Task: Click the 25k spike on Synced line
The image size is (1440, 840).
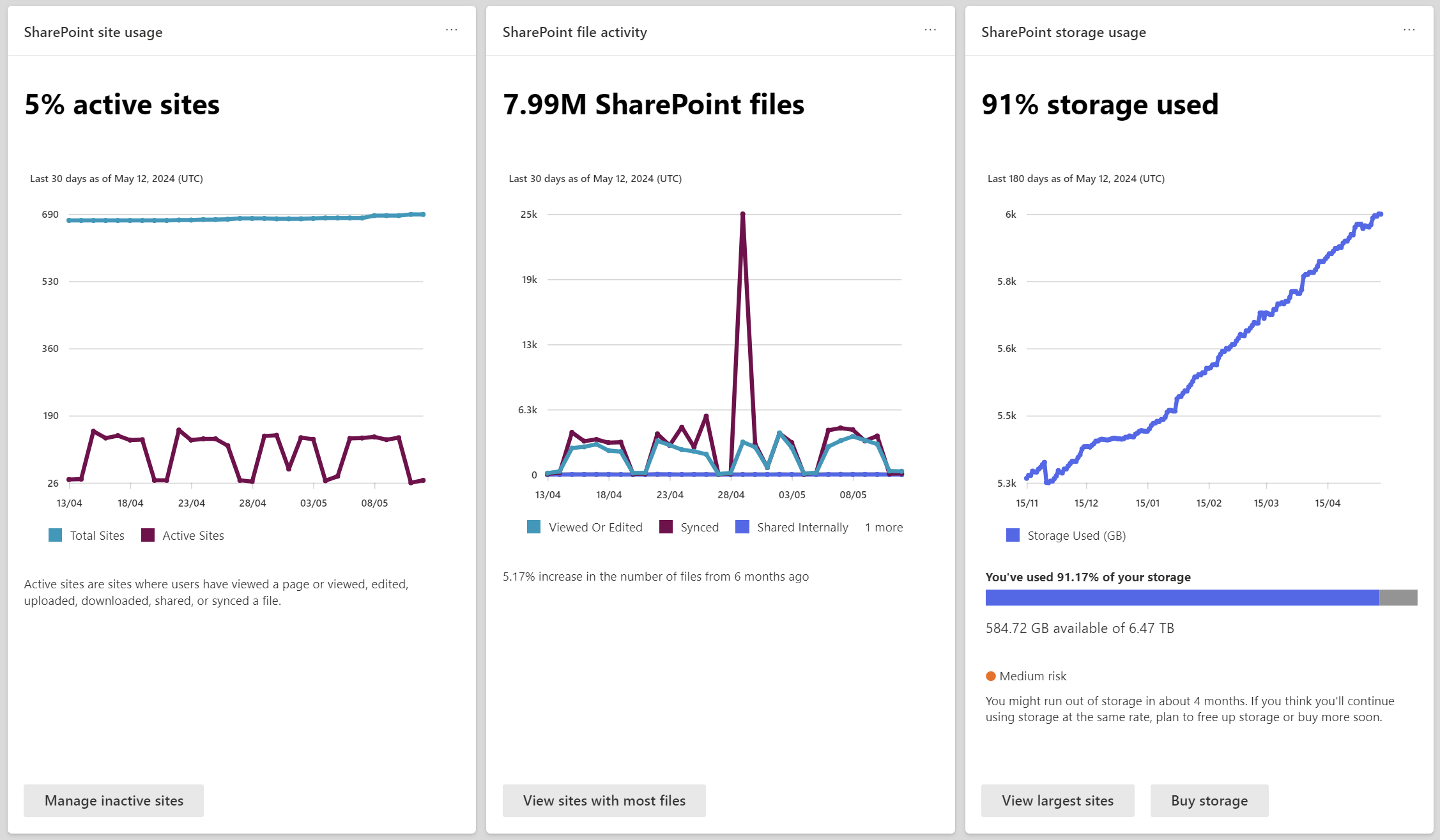Action: (x=742, y=215)
